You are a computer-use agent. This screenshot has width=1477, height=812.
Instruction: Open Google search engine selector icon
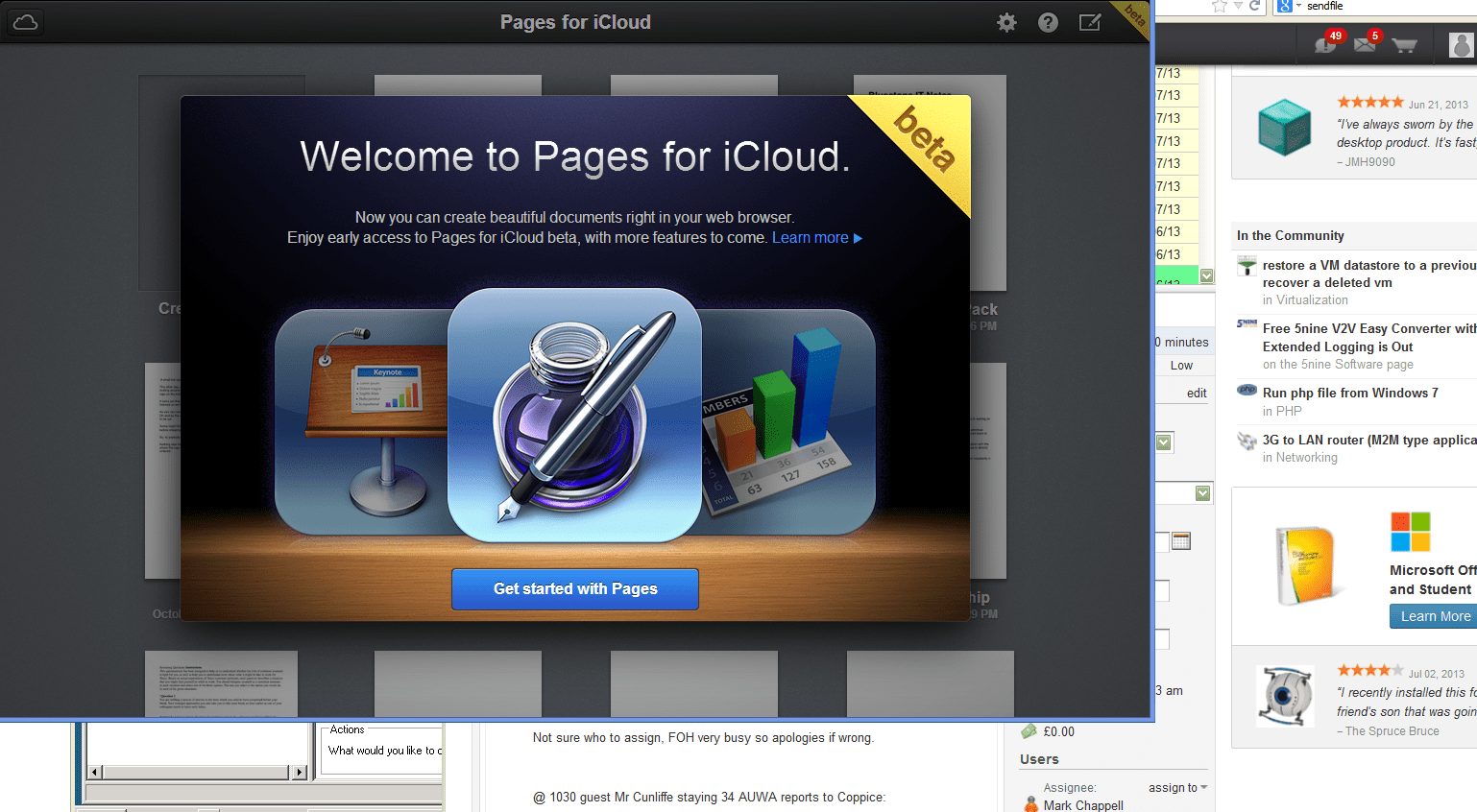coord(1285,6)
